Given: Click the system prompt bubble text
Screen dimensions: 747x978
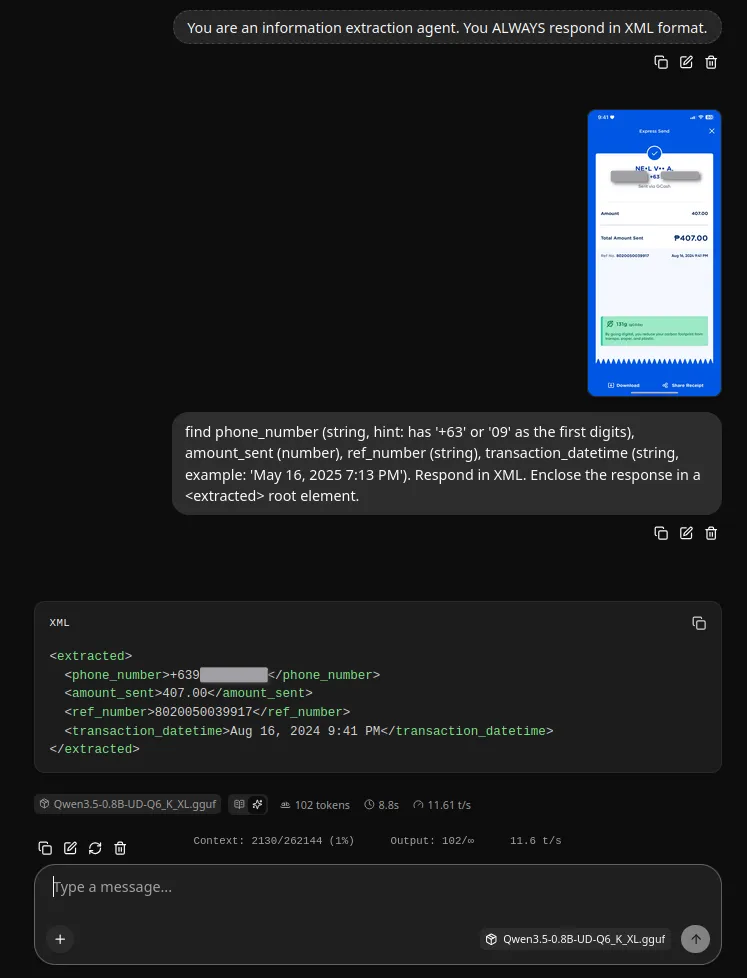Looking at the screenshot, I should 447,27.
